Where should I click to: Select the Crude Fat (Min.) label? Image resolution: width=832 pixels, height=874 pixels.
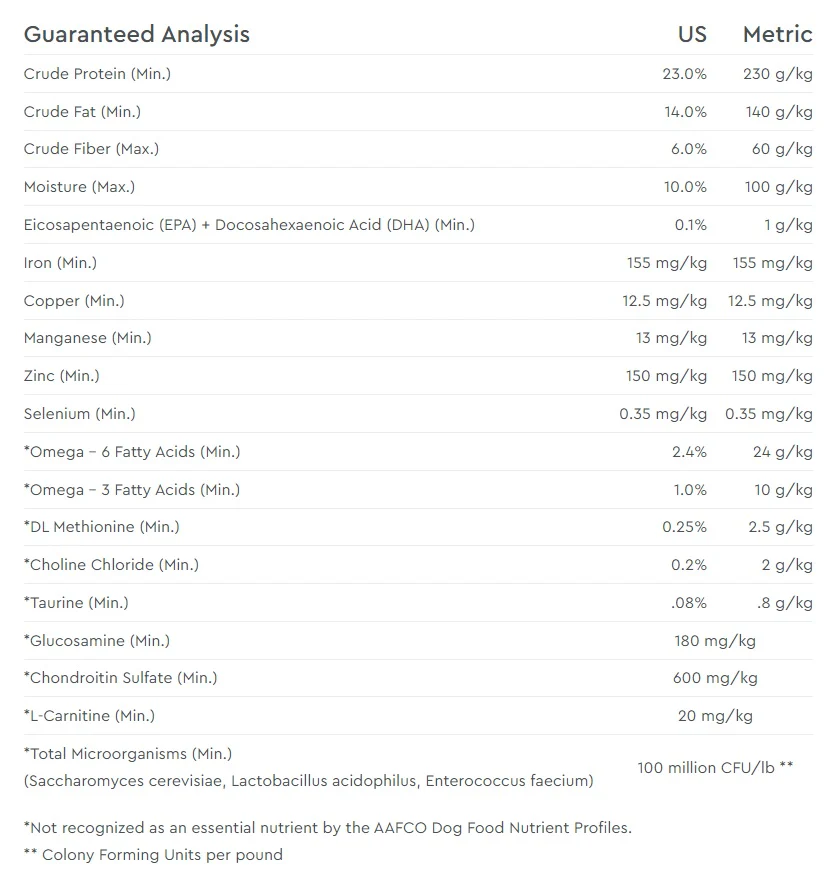point(82,111)
